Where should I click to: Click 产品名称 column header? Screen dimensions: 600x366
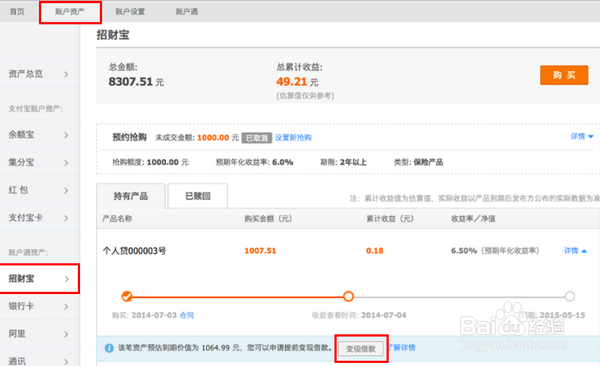[117, 219]
